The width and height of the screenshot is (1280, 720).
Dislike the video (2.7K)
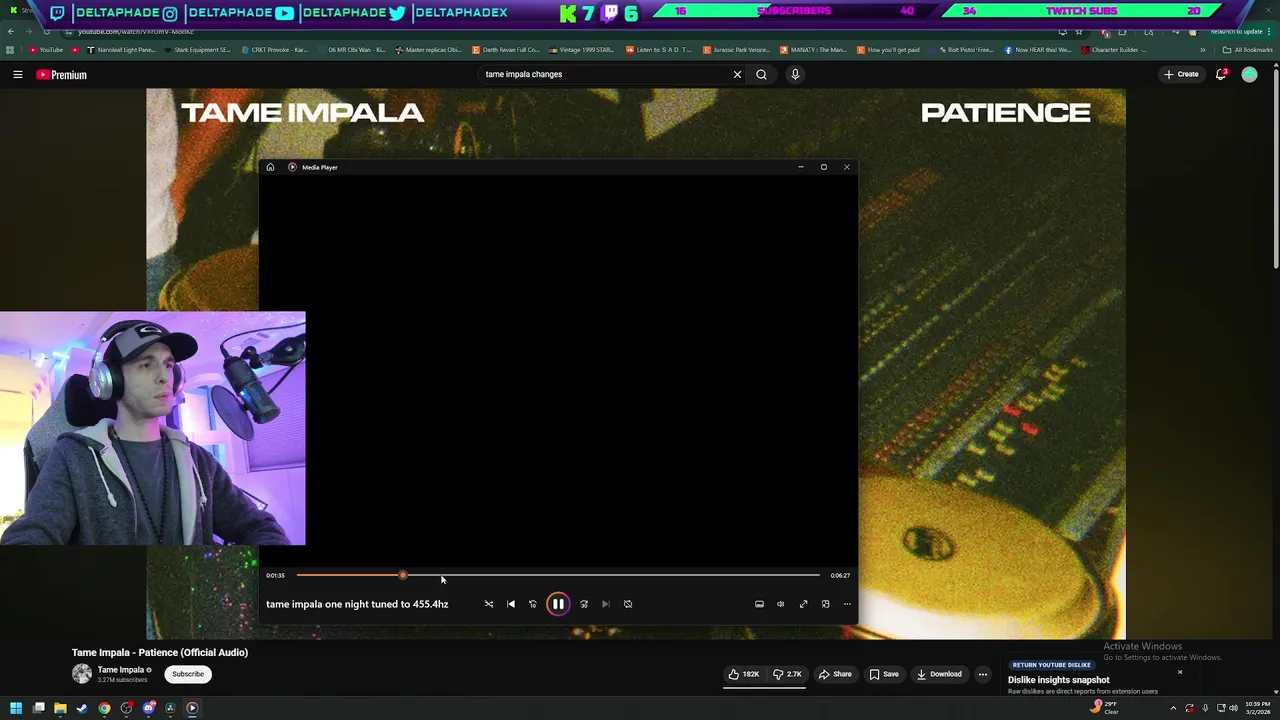pos(787,674)
